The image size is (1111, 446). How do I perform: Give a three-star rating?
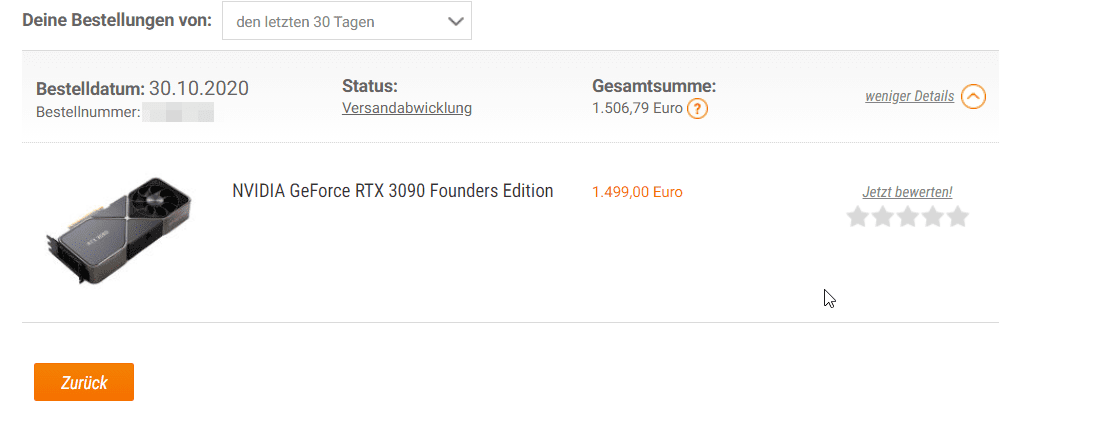coord(908,217)
